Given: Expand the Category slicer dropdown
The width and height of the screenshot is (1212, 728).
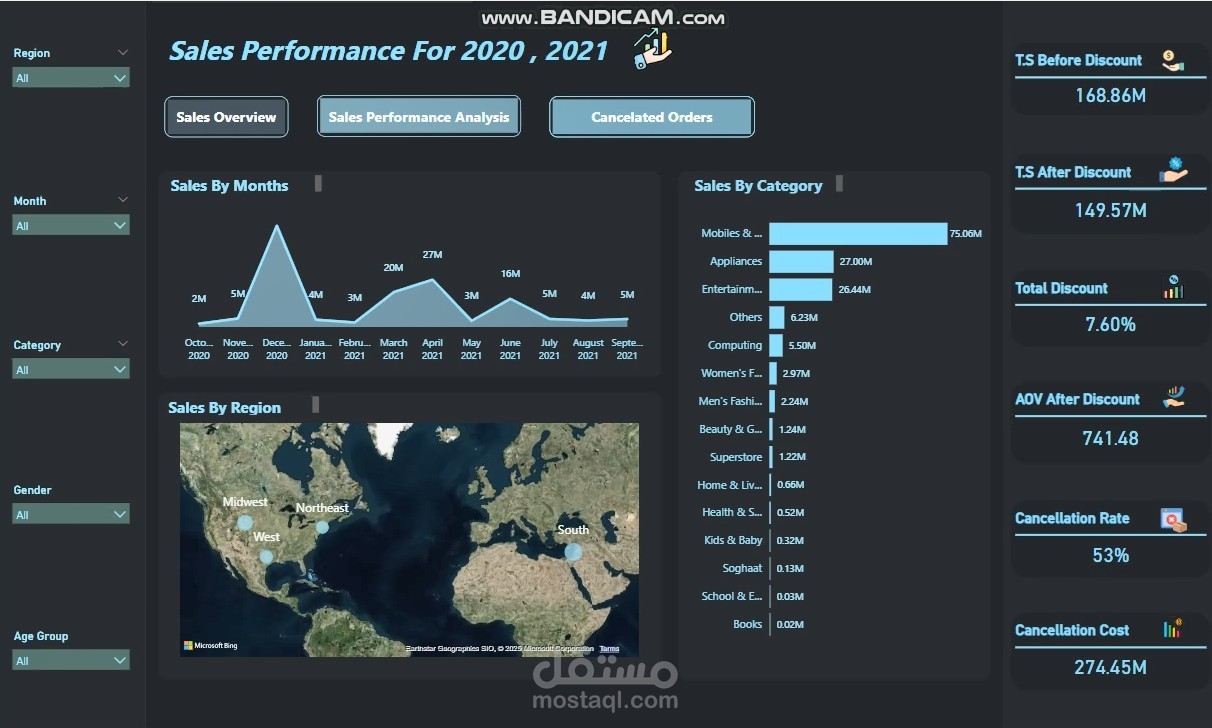Looking at the screenshot, I should [122, 368].
